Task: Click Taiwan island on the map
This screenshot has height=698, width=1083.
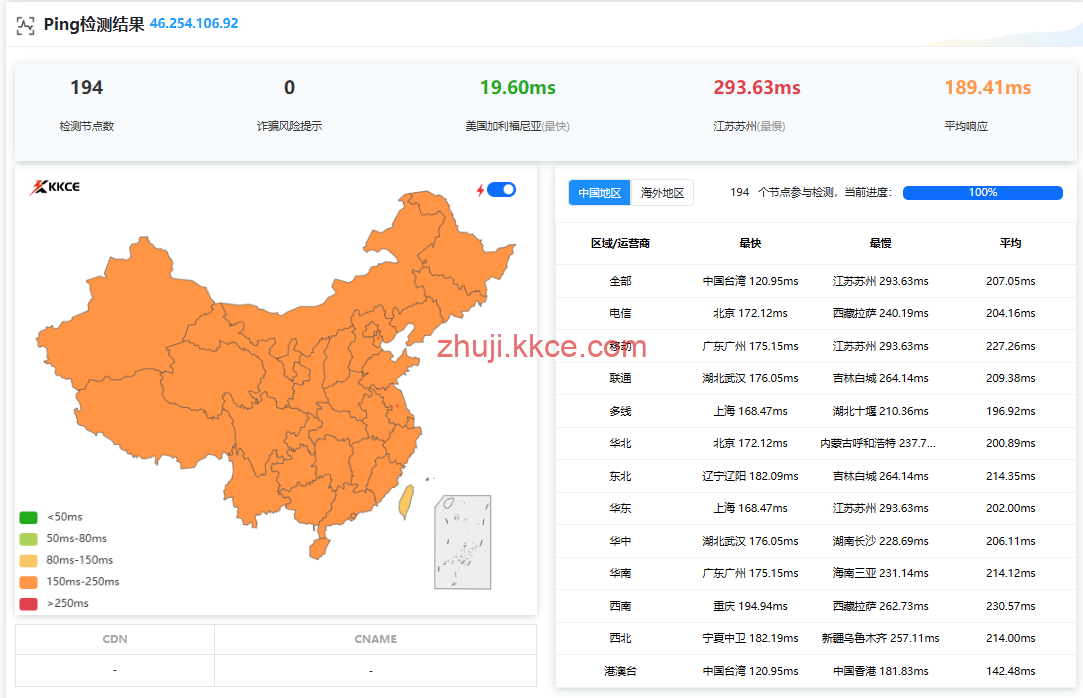Action: (x=405, y=502)
